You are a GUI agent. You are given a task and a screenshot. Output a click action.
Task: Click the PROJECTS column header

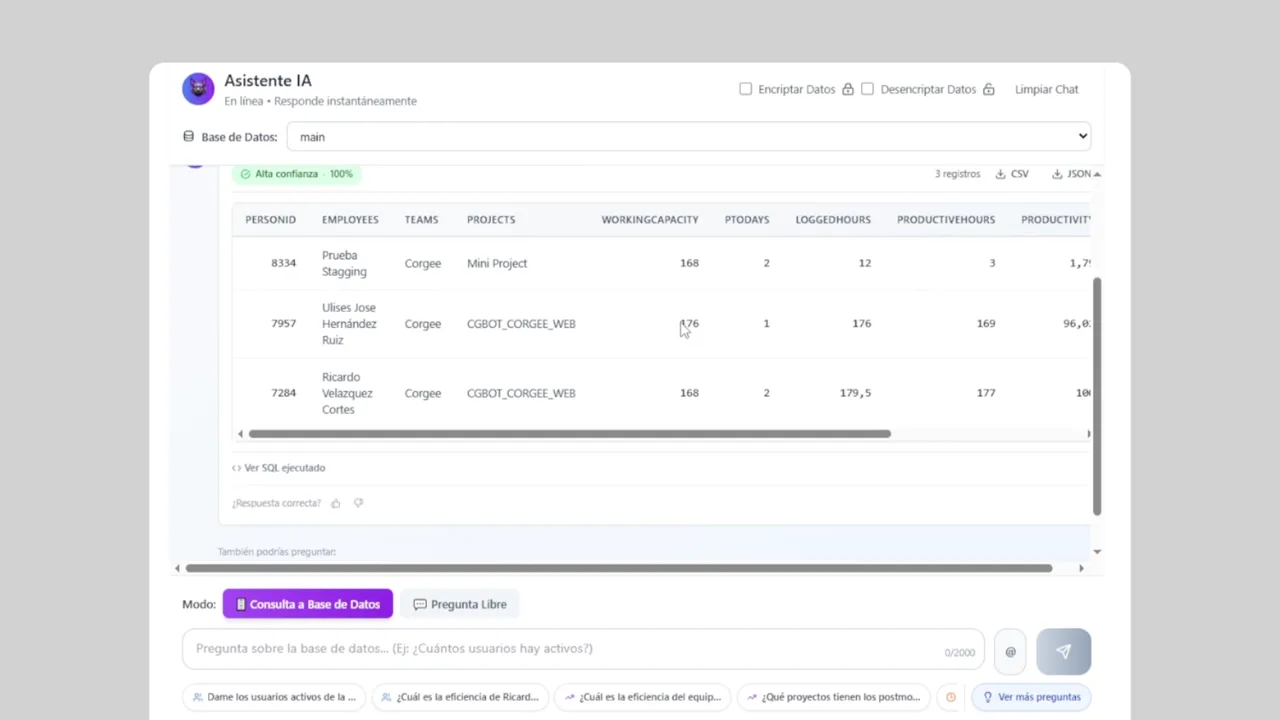point(491,220)
